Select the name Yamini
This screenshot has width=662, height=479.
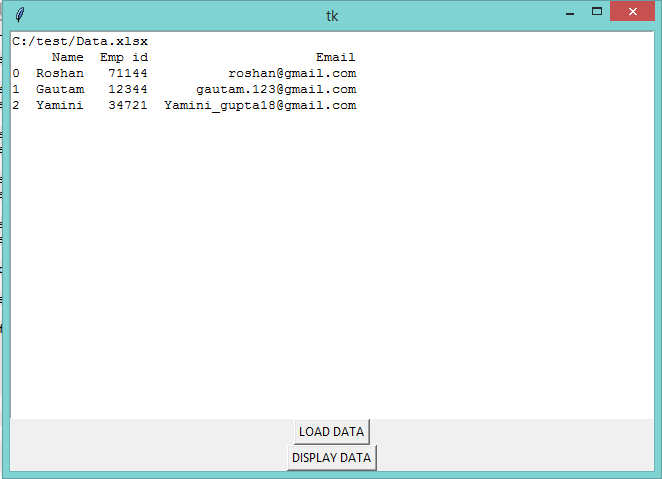tap(60, 105)
